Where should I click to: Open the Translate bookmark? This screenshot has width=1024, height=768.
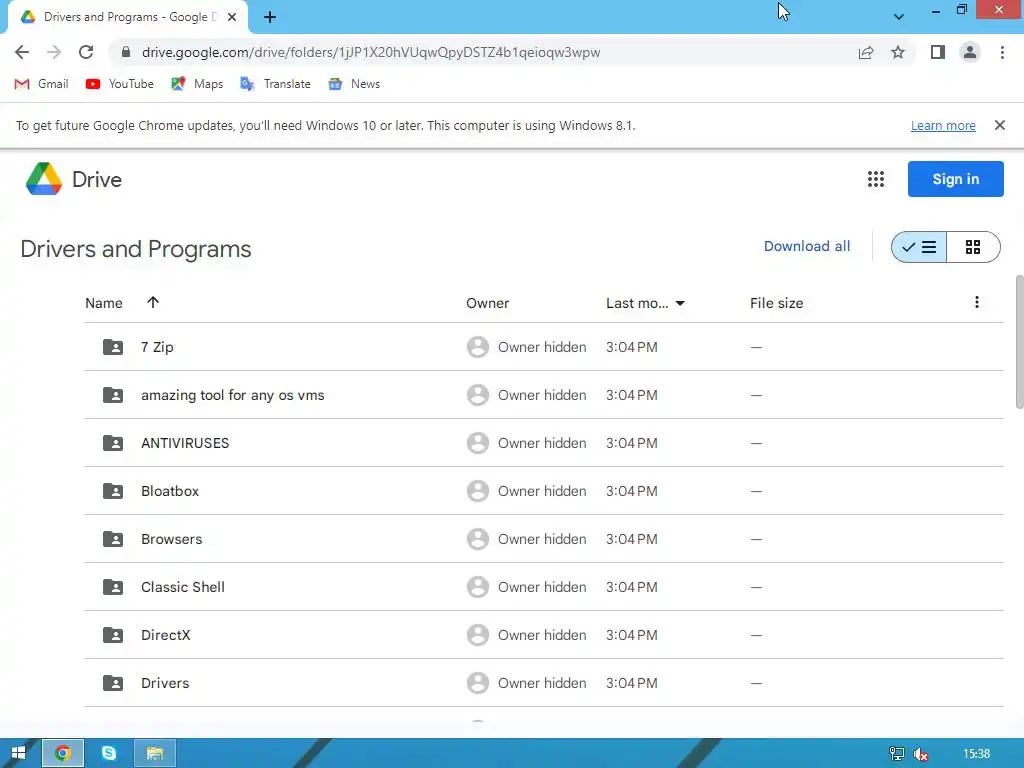coord(275,84)
